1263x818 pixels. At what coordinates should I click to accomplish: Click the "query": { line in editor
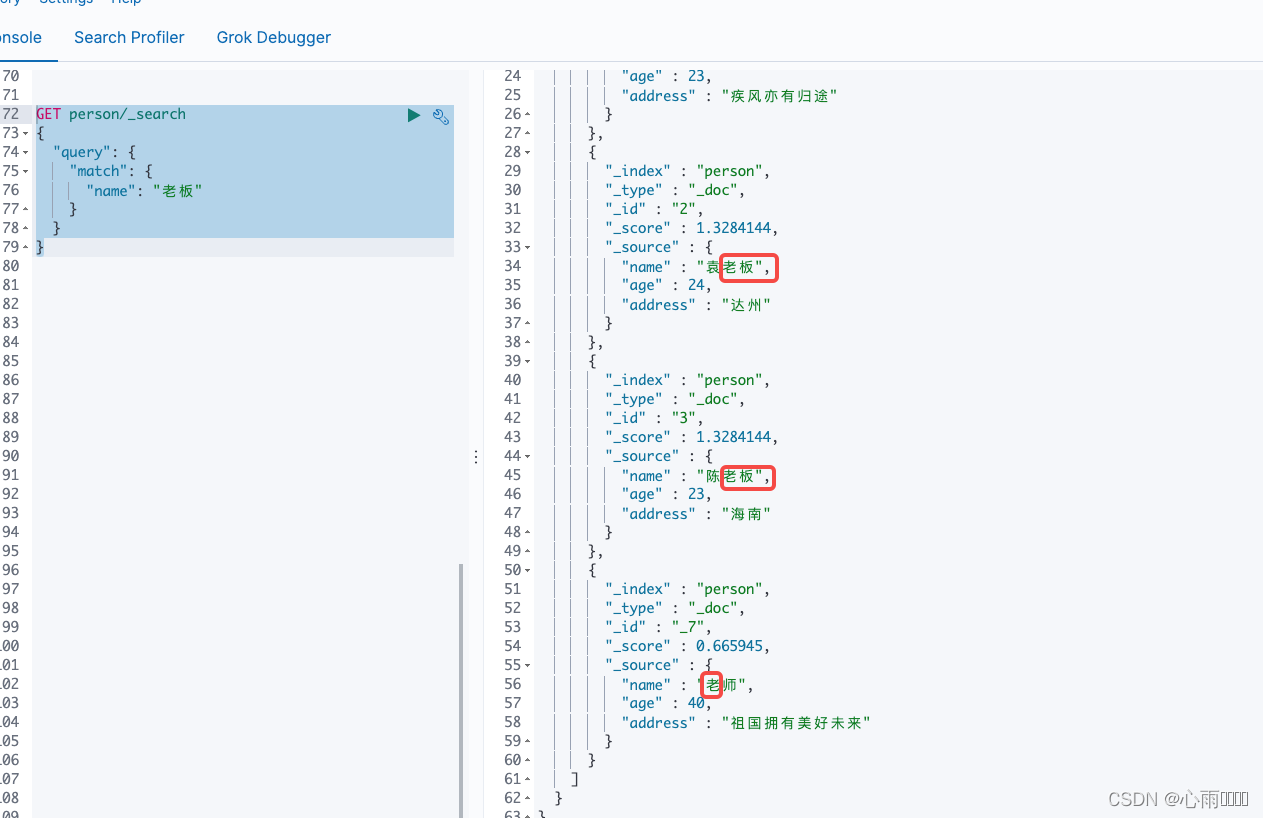pos(95,152)
